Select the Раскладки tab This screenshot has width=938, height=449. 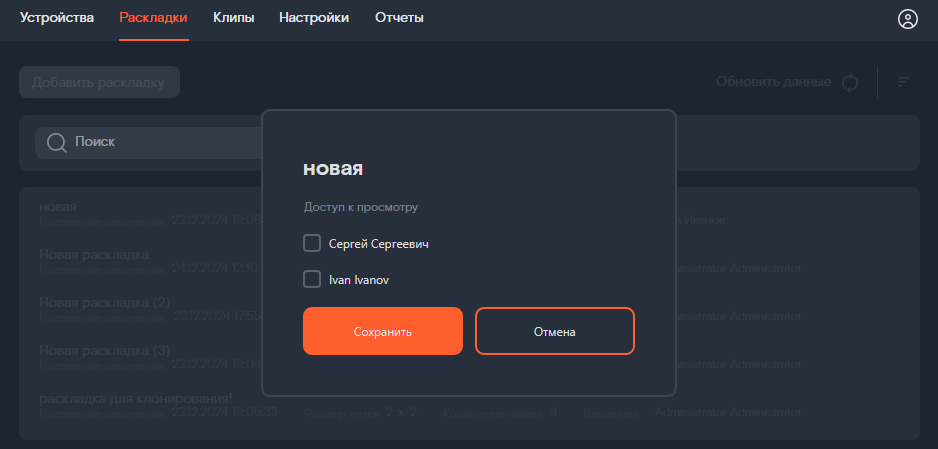[154, 18]
